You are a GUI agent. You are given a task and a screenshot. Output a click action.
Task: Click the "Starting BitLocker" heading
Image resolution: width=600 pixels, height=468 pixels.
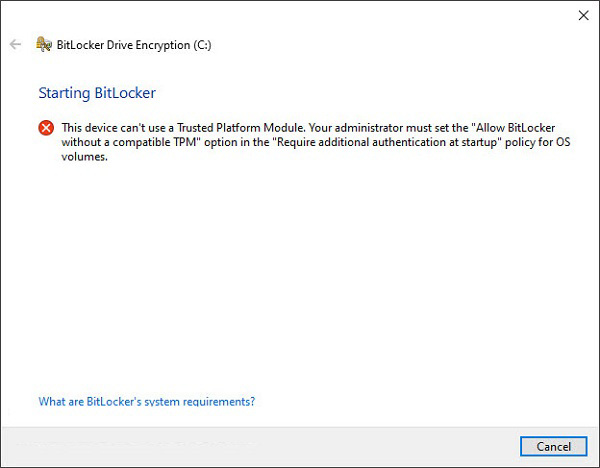97,93
